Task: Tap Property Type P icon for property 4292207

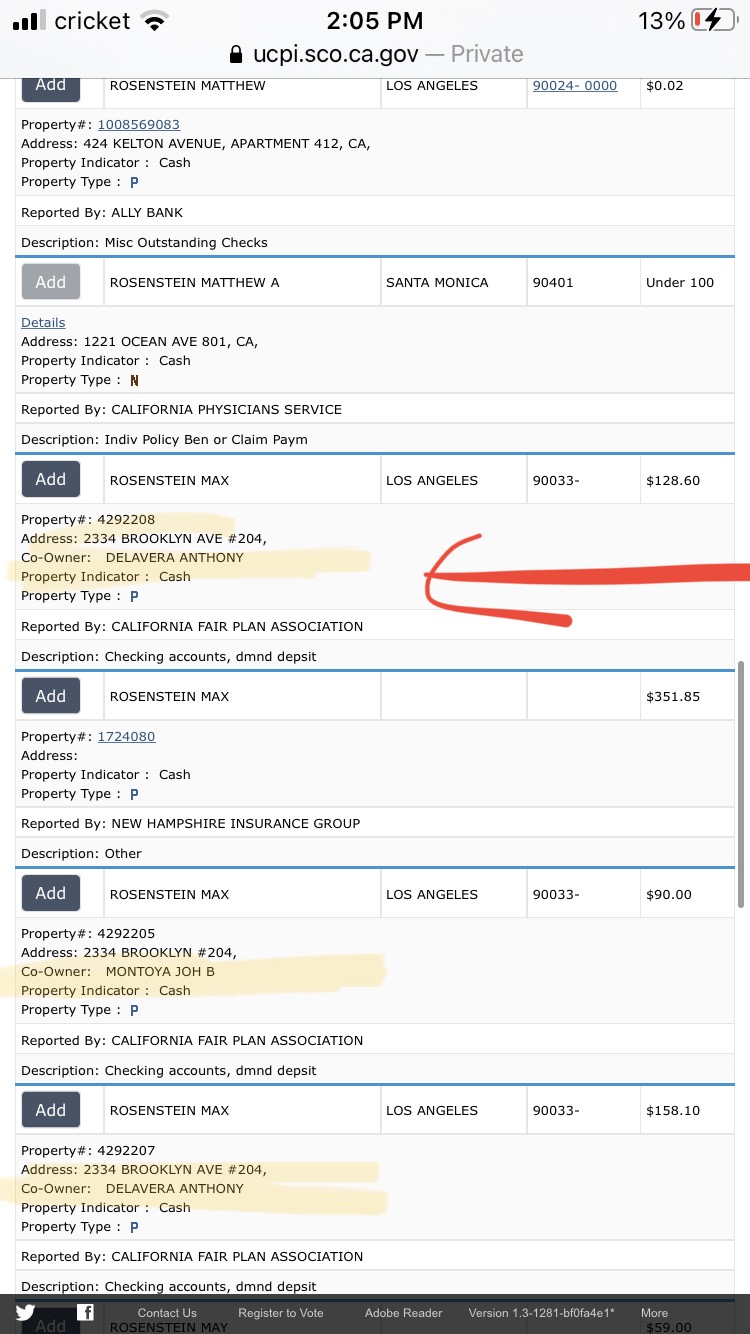Action: (134, 1227)
